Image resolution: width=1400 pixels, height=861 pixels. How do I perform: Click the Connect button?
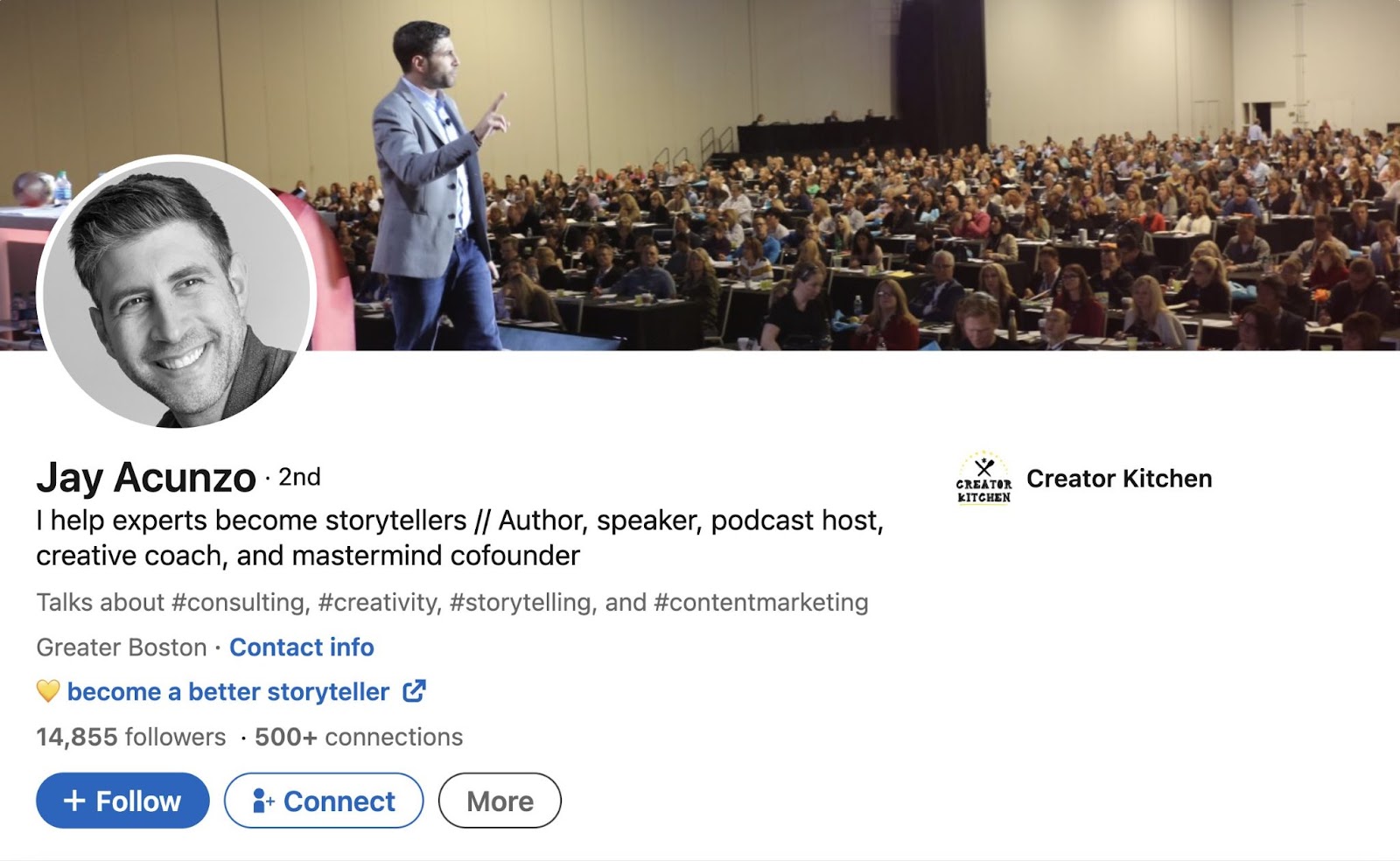pyautogui.click(x=323, y=800)
